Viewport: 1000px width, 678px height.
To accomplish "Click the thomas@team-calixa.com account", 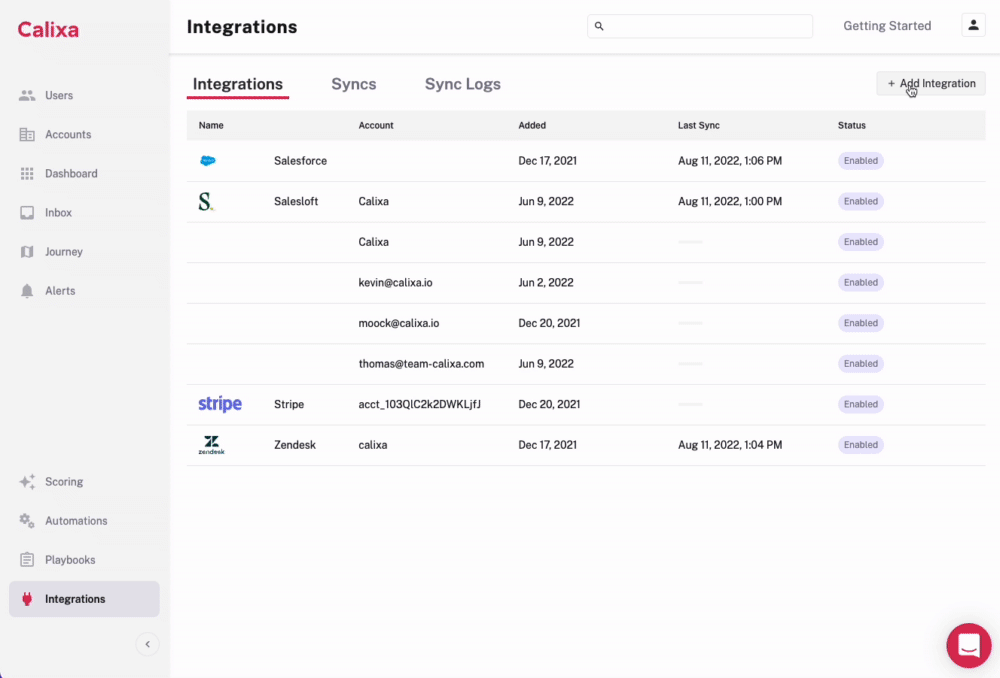I will pyautogui.click(x=421, y=364).
